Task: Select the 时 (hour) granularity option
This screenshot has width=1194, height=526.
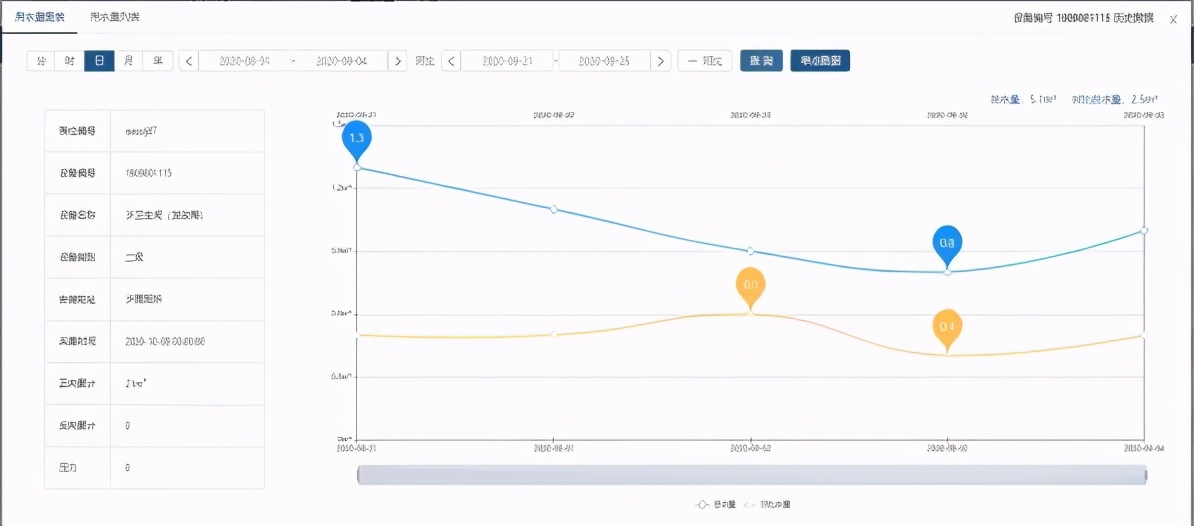Action: [70, 61]
